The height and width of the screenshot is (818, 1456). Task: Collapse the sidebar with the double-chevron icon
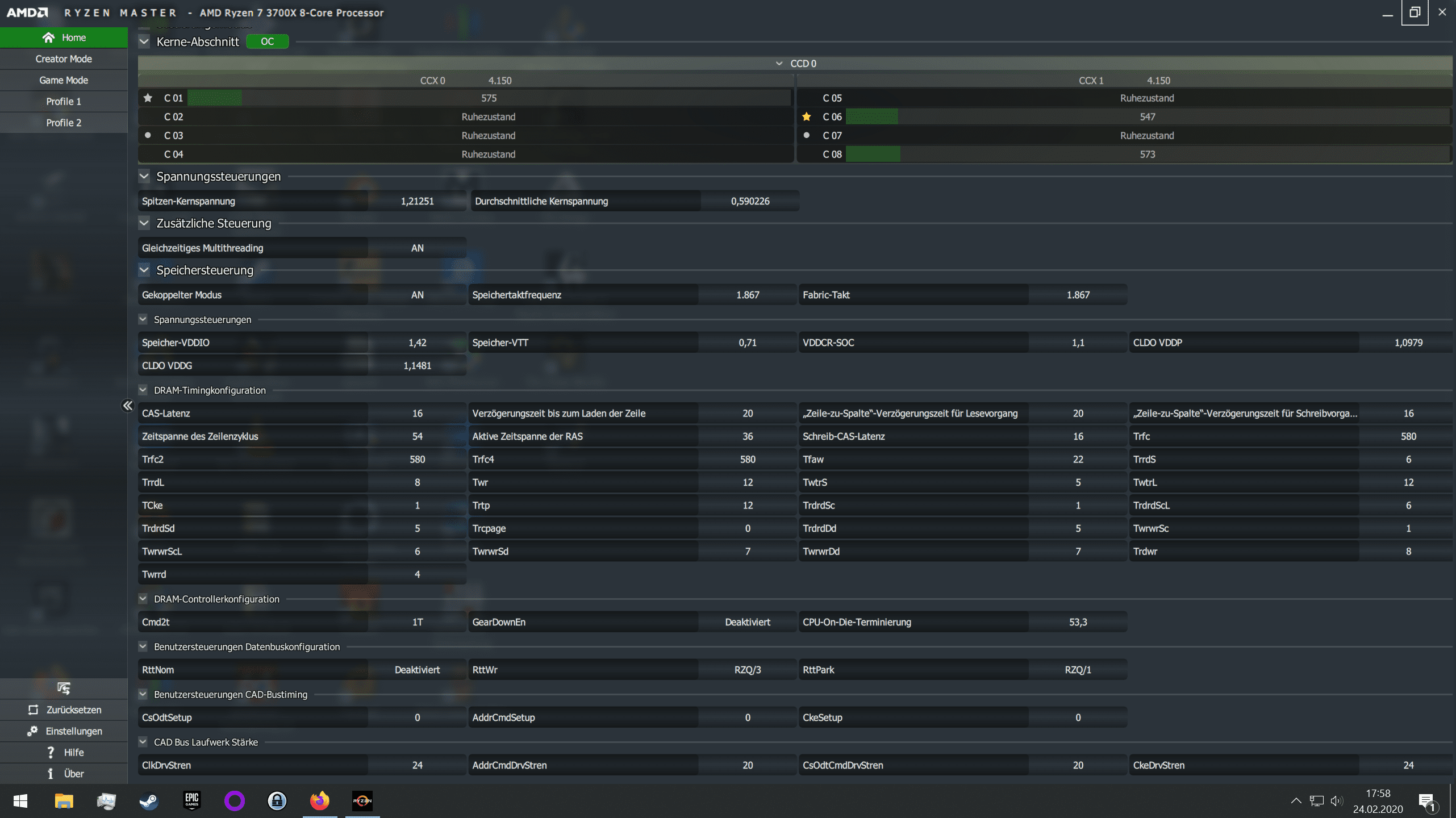click(127, 406)
